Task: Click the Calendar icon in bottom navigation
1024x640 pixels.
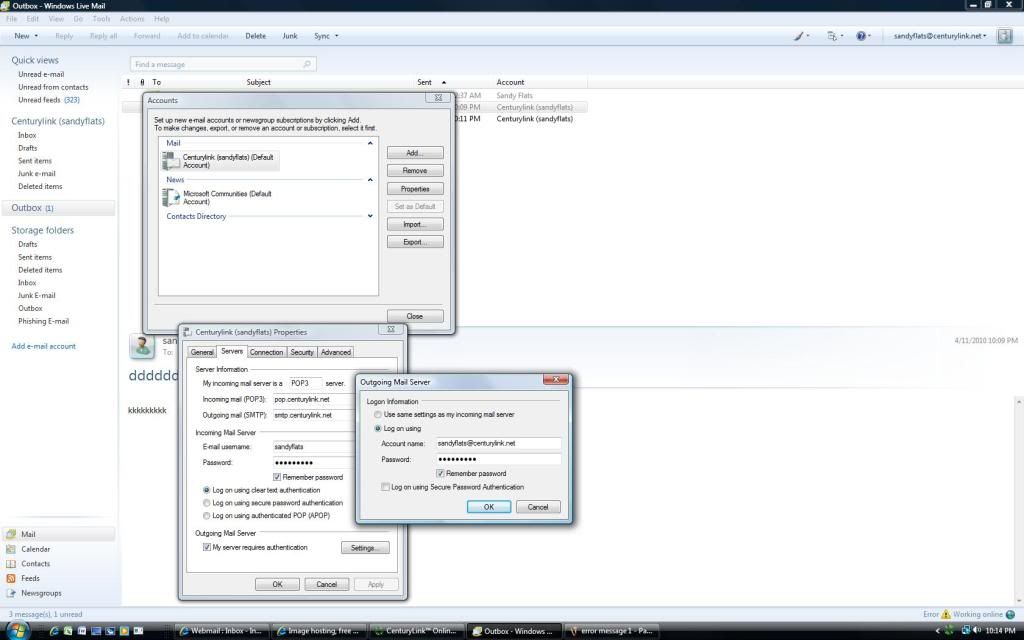Action: point(11,549)
